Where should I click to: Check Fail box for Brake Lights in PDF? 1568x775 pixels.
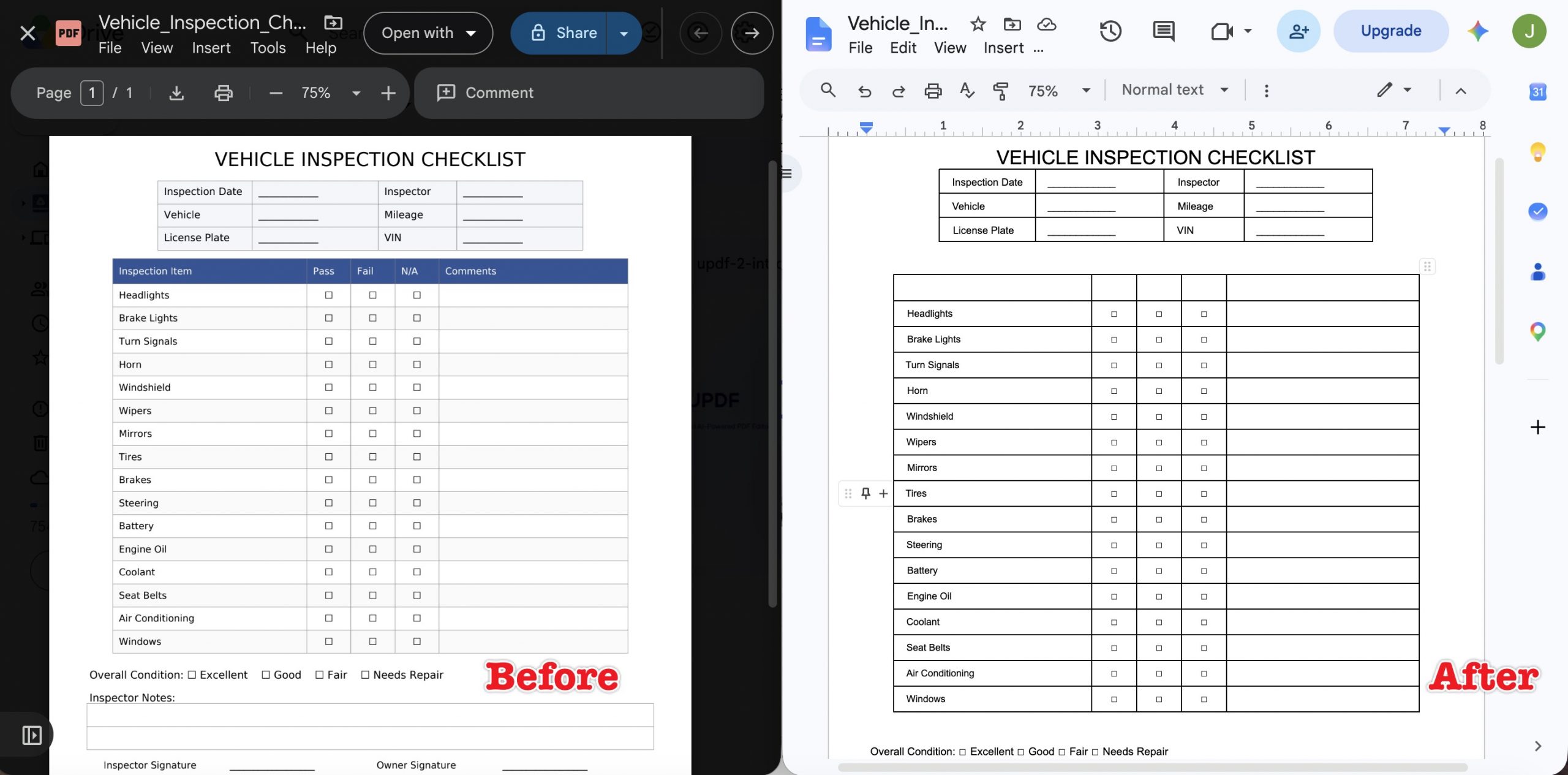click(372, 318)
